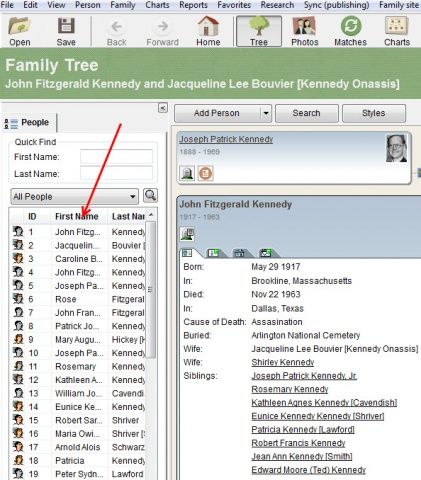Open sibling link Robert Francis Kennedy

(298, 443)
